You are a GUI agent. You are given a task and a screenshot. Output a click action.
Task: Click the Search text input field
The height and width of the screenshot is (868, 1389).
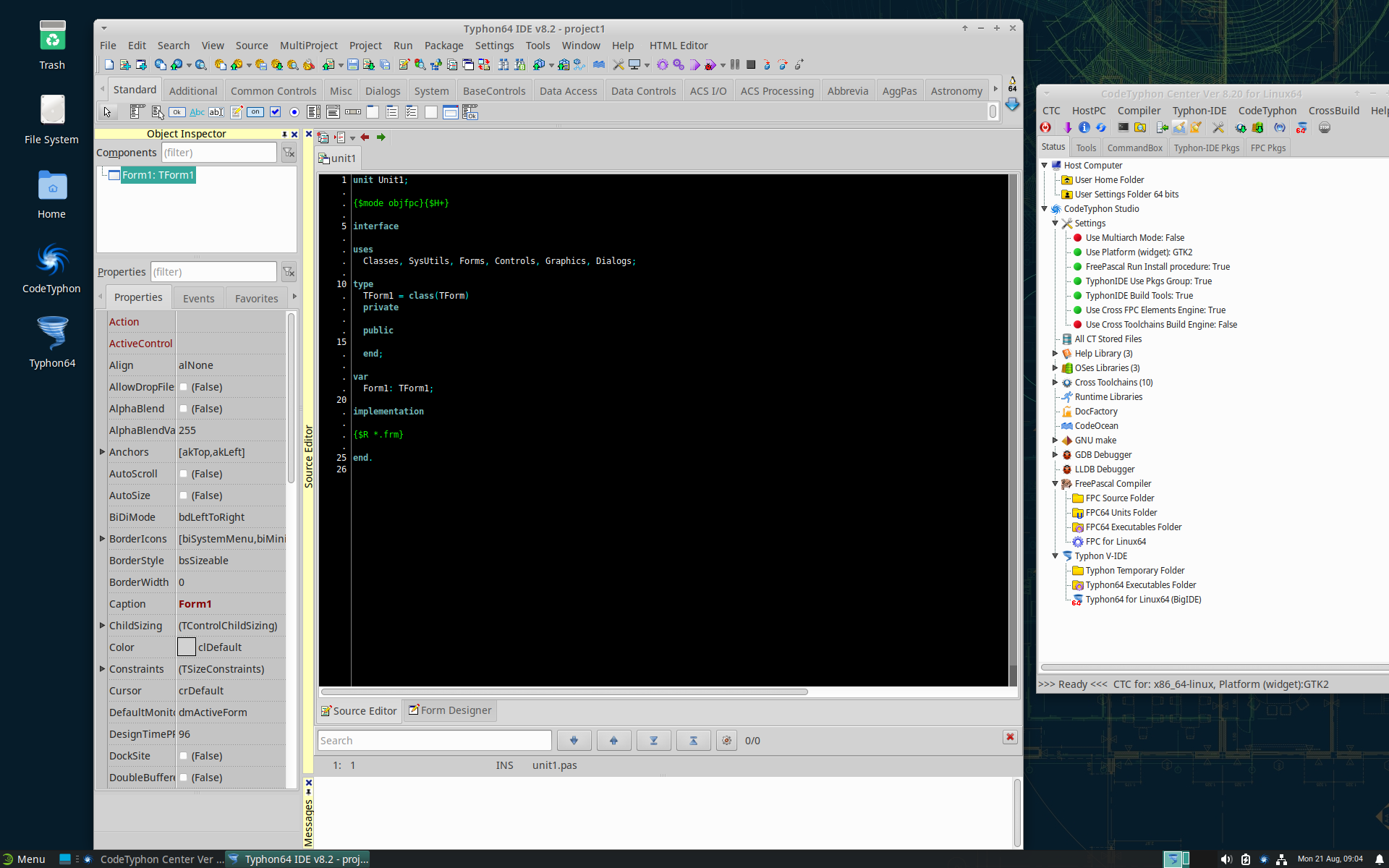click(435, 740)
